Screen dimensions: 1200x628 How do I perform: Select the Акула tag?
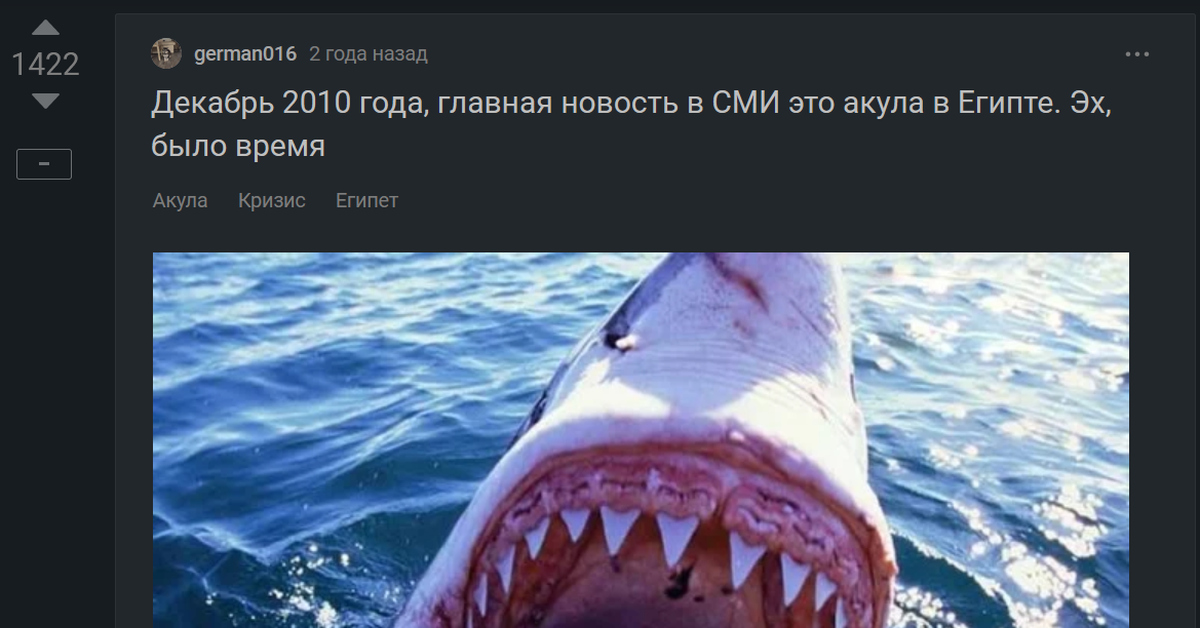(180, 200)
